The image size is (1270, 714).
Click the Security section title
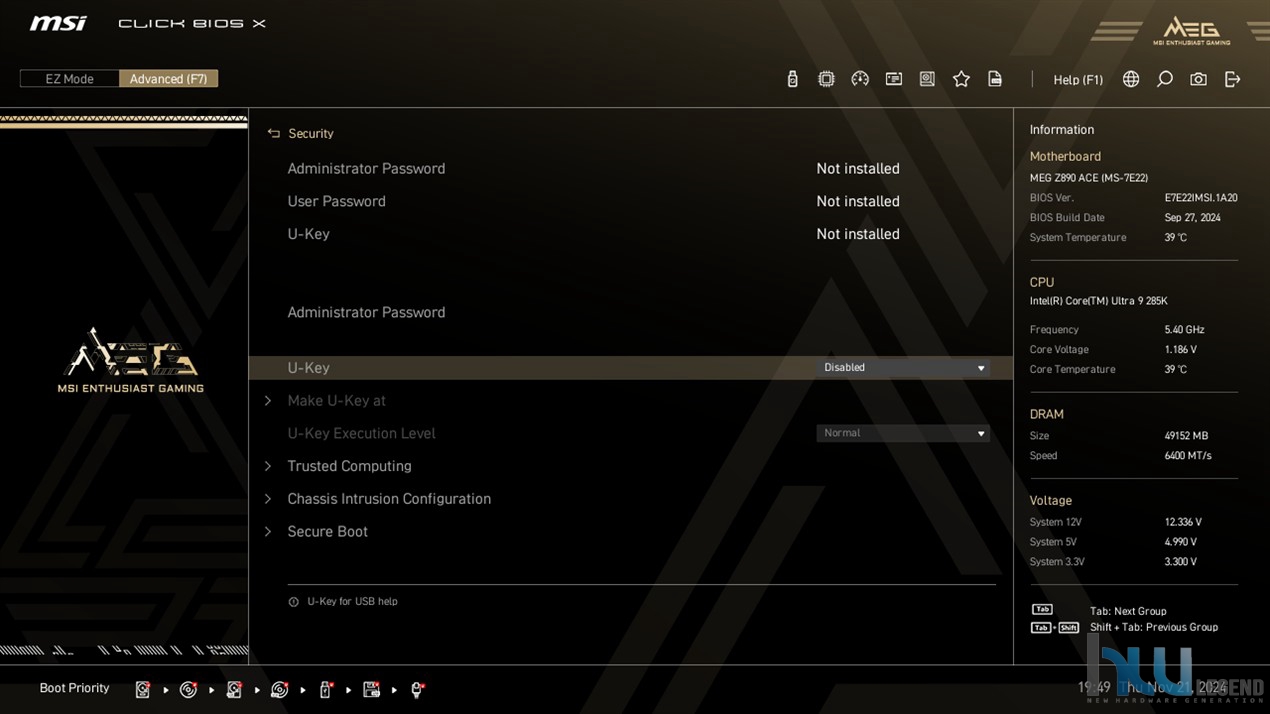pyautogui.click(x=311, y=134)
